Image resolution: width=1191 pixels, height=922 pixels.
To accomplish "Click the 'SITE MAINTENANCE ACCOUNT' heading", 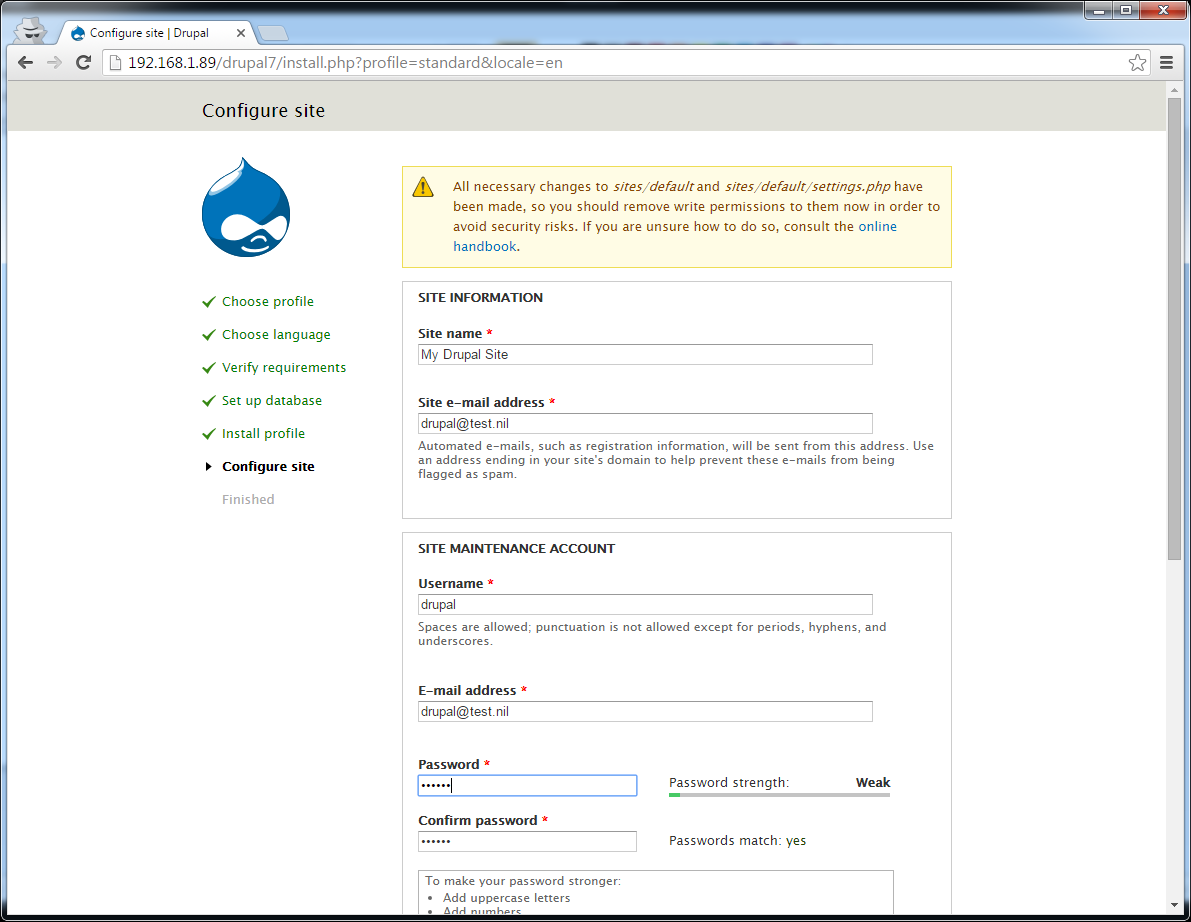I will pos(517,548).
